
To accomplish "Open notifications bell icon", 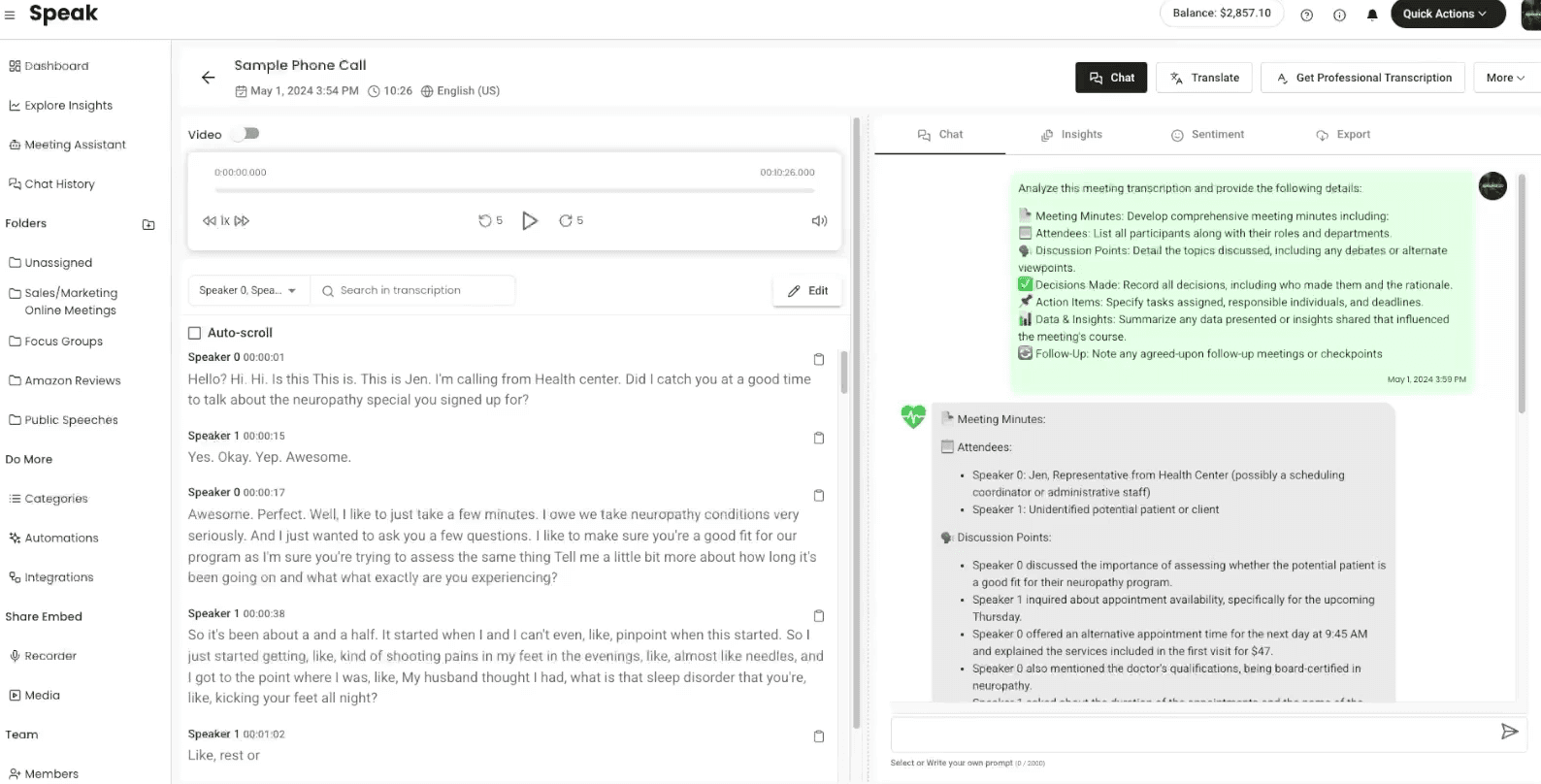I will (1372, 15).
